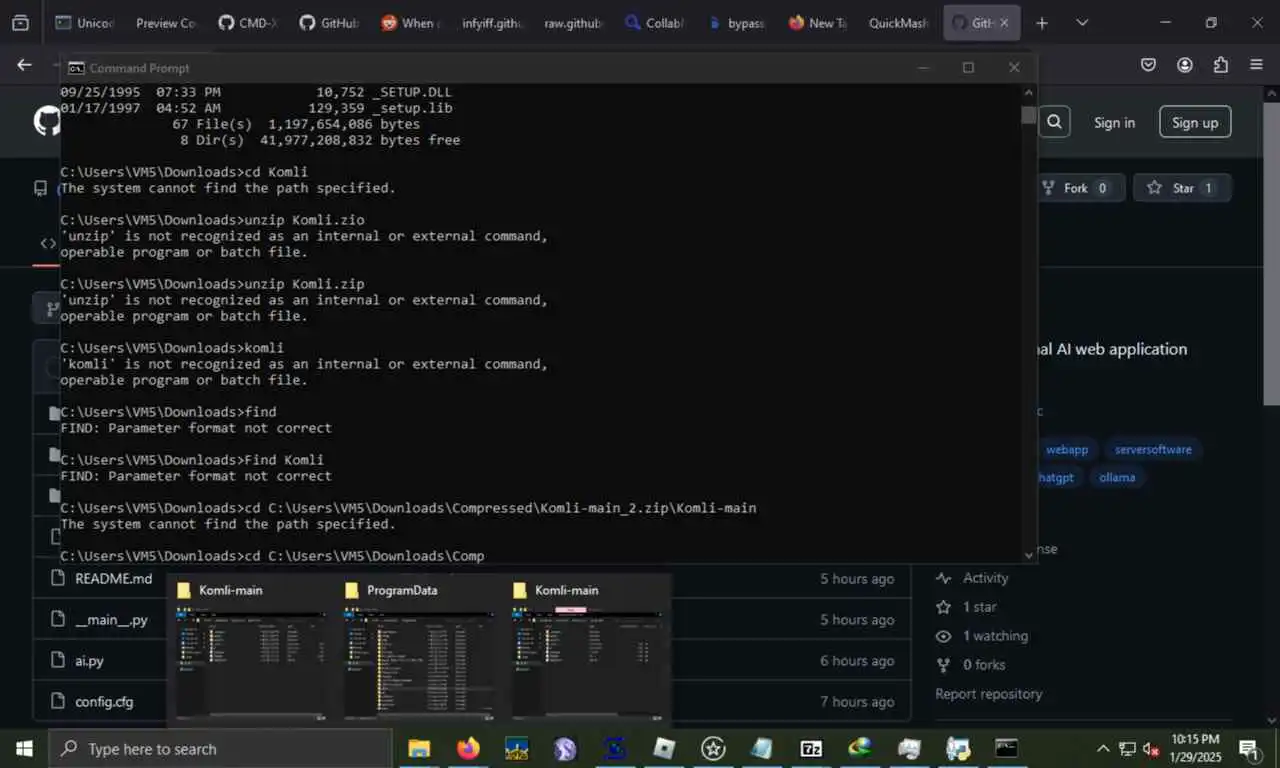Switch to the CMD-X GitHub tab

tap(247, 22)
